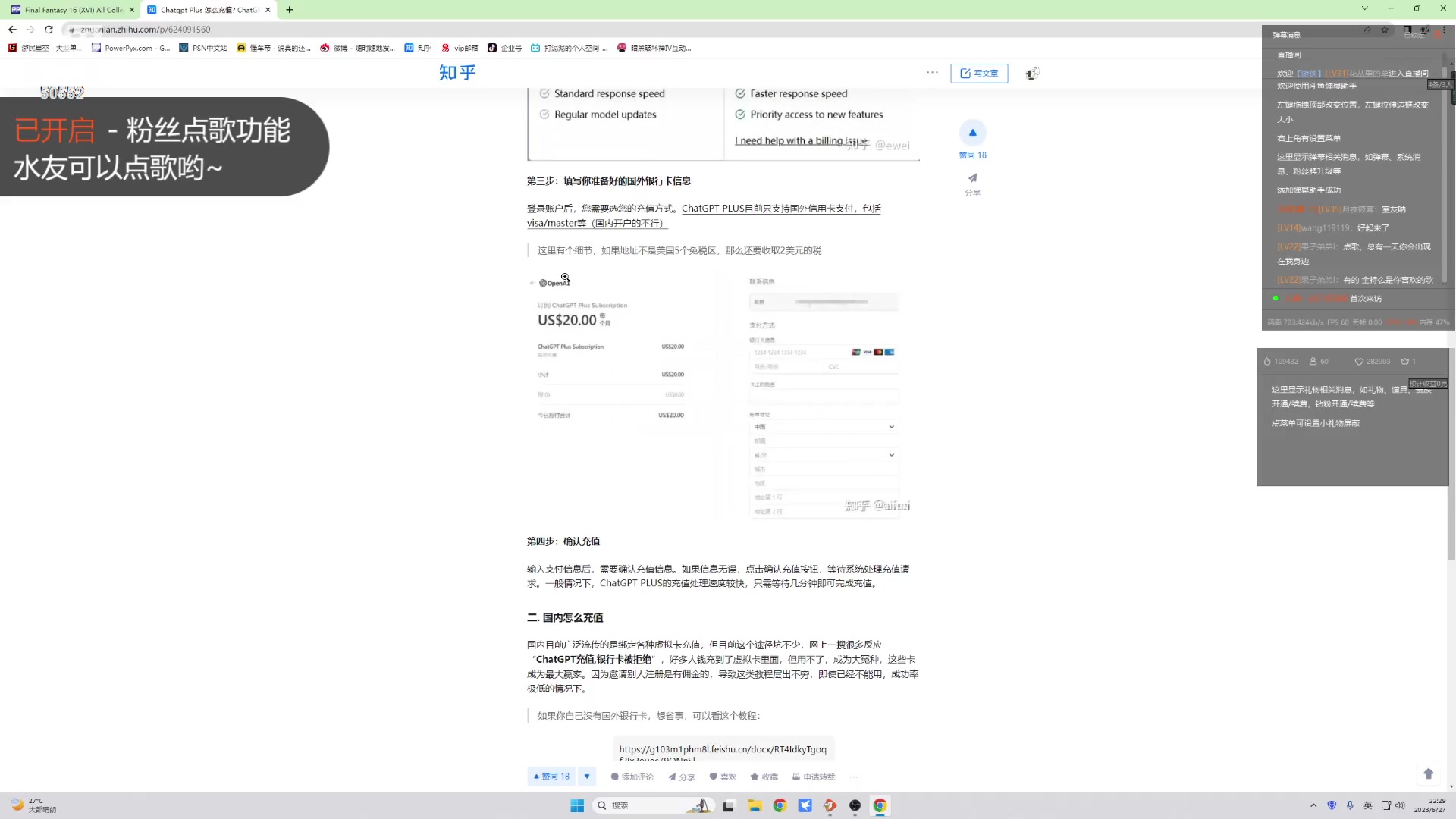The height and width of the screenshot is (819, 1456).
Task: Open the PowerPyx.com bookmark
Action: (x=130, y=48)
